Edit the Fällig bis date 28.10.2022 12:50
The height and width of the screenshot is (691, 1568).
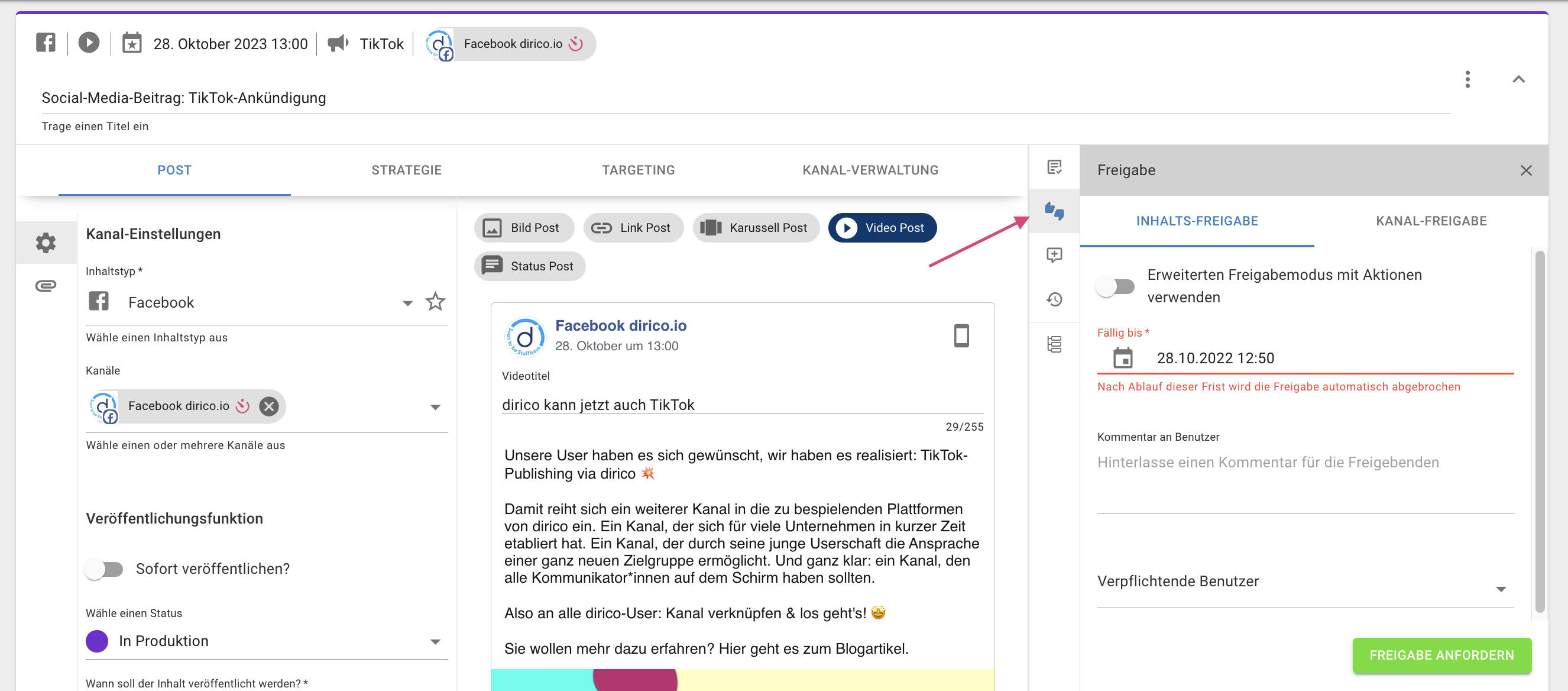click(x=1215, y=358)
